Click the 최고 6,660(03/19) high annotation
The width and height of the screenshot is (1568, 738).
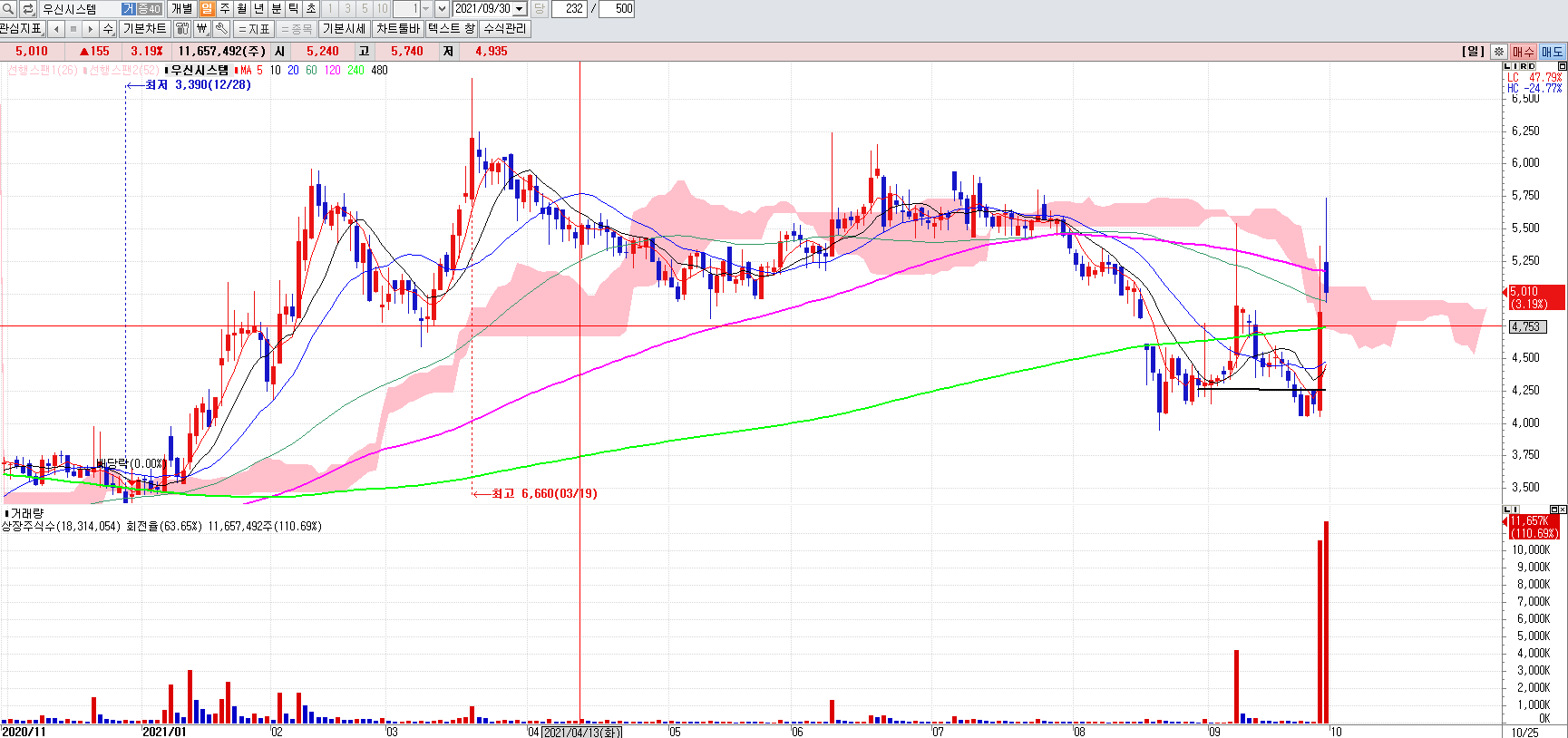pos(544,494)
